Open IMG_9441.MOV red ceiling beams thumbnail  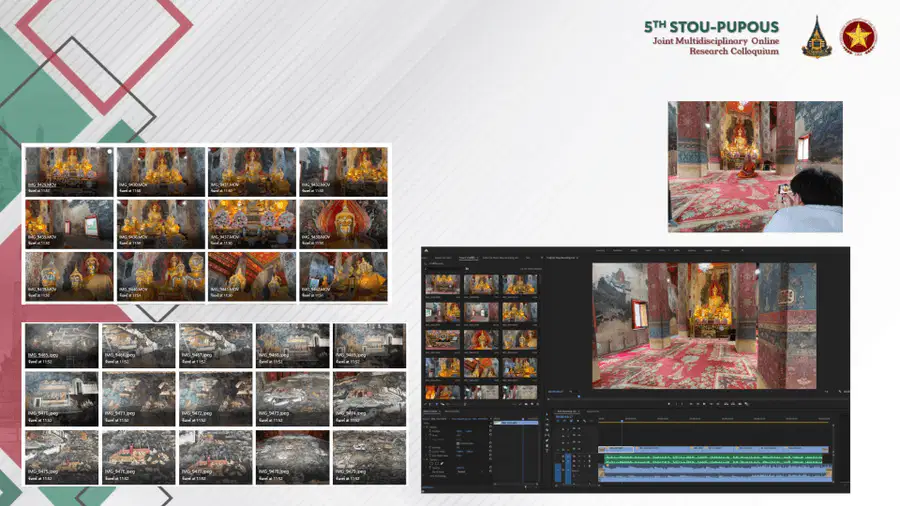252,277
